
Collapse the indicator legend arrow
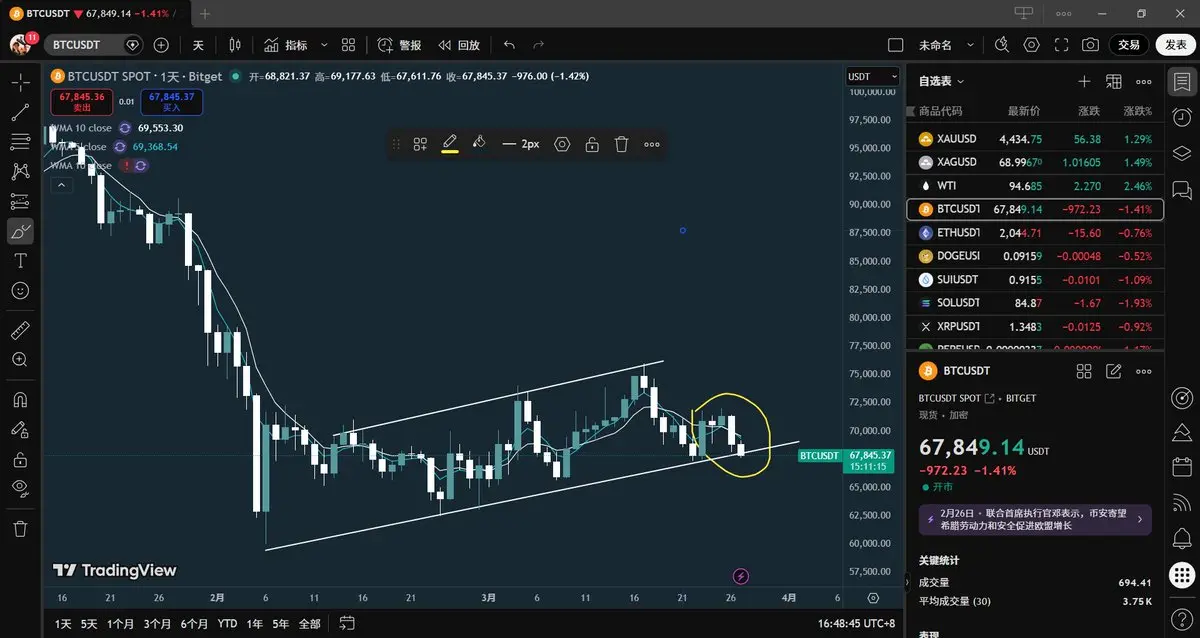pos(61,184)
